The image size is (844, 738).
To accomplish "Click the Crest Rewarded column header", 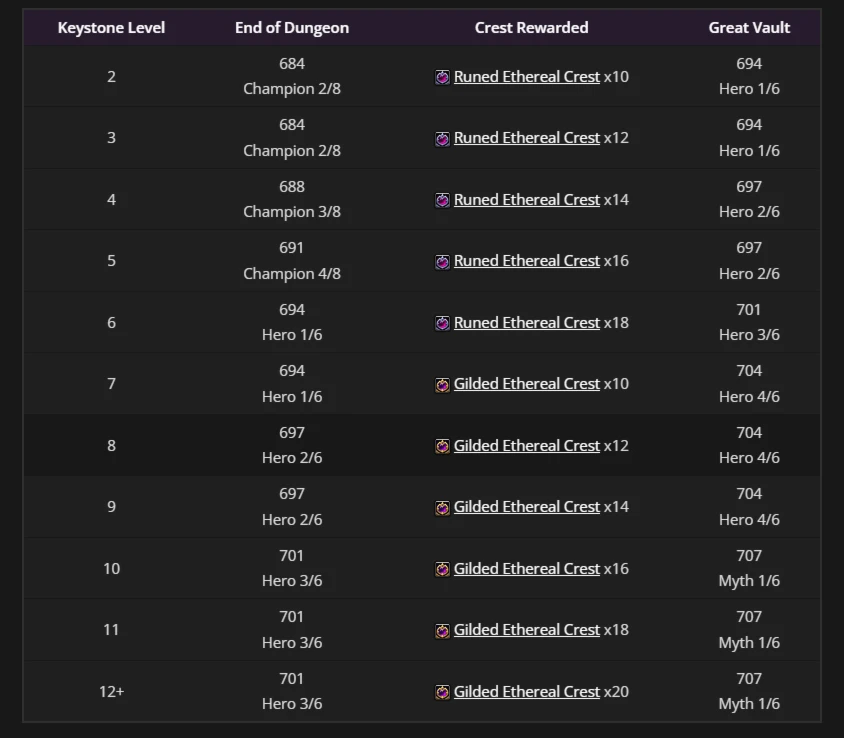I will 531,27.
